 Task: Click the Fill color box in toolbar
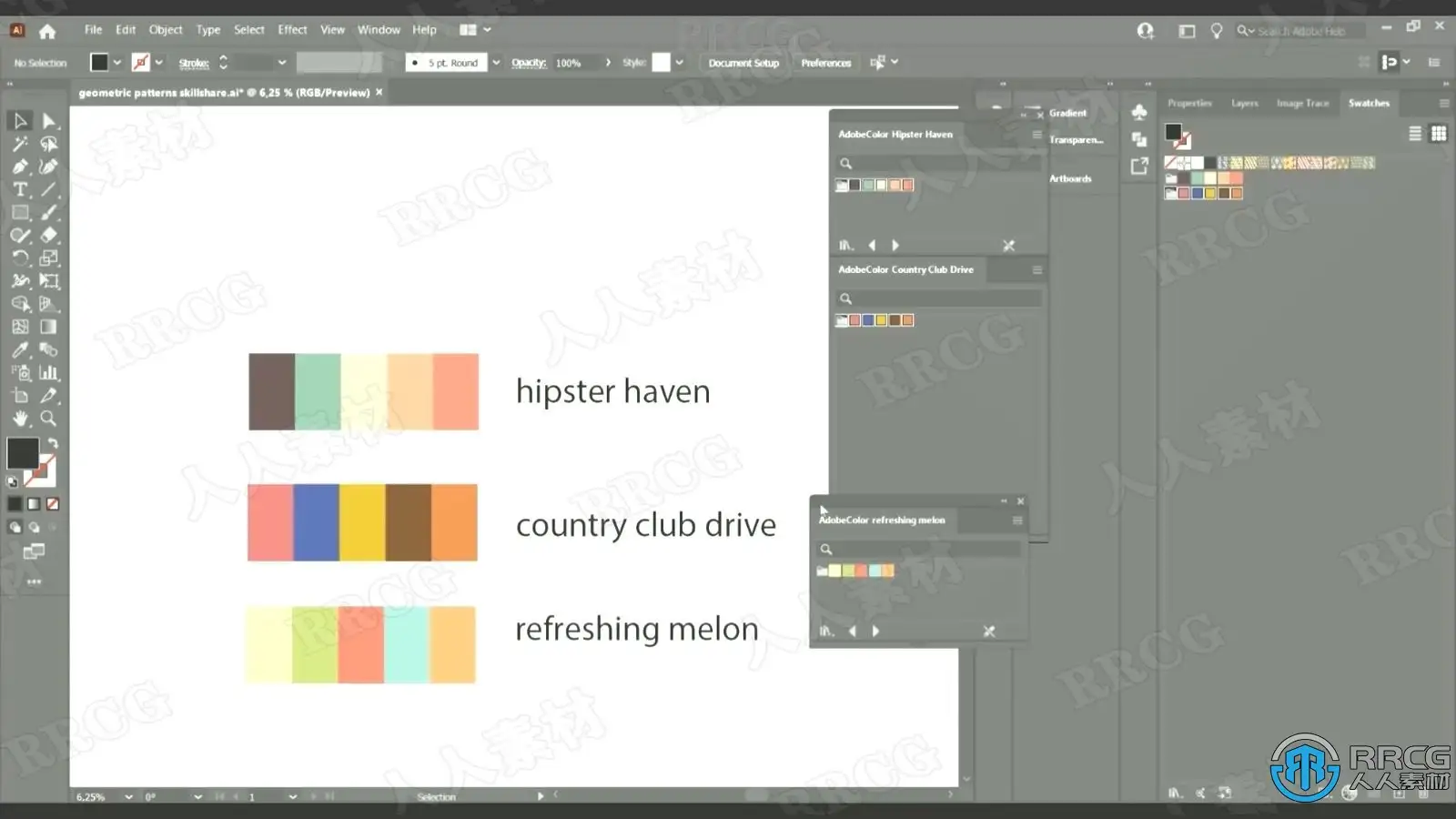(x=23, y=453)
